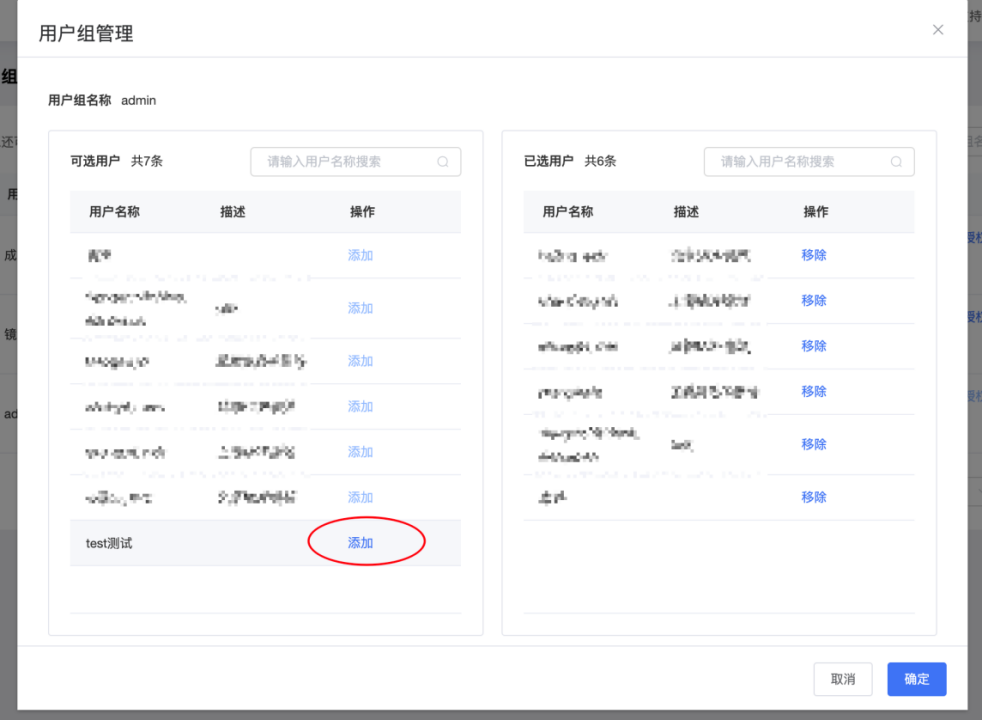Image resolution: width=982 pixels, height=720 pixels.
Task: Click 移除 in the first selected user row
Action: [x=814, y=255]
